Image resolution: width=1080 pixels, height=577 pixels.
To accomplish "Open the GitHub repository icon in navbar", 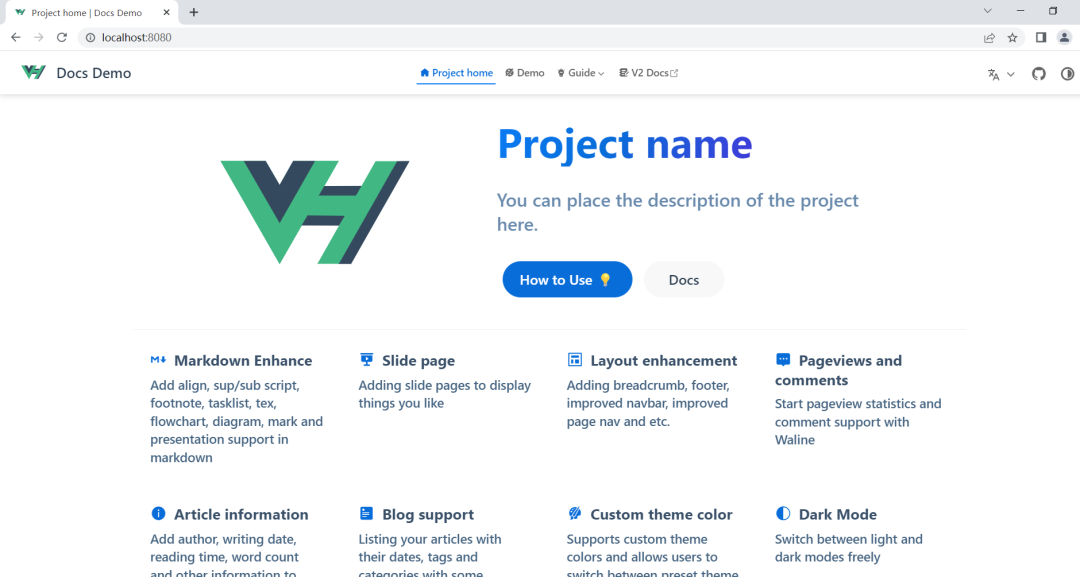I will point(1038,73).
